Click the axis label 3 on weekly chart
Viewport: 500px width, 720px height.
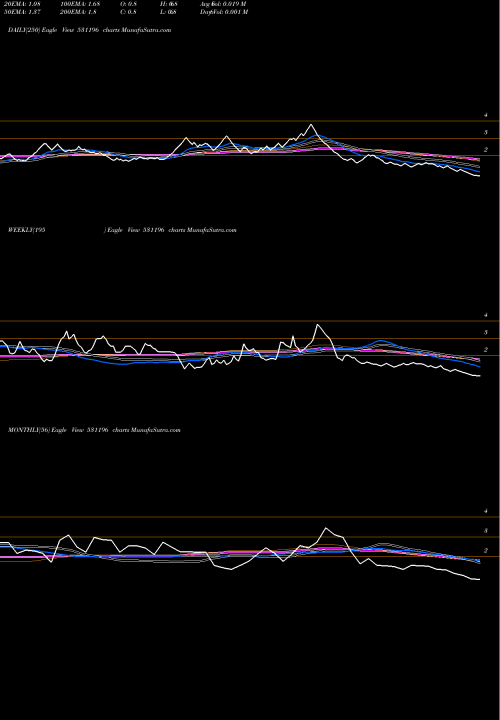coord(486,332)
